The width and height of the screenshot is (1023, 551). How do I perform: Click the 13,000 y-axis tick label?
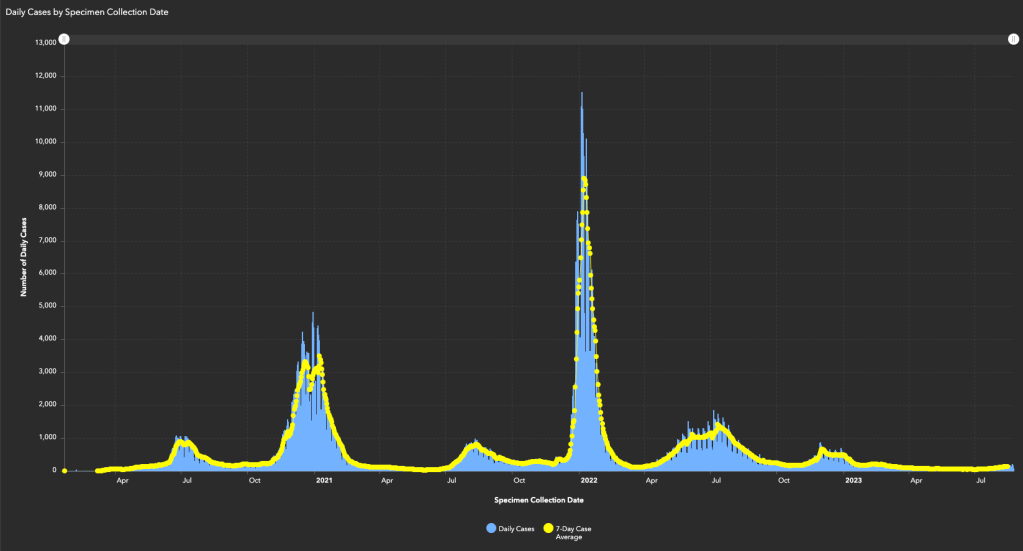coord(44,43)
